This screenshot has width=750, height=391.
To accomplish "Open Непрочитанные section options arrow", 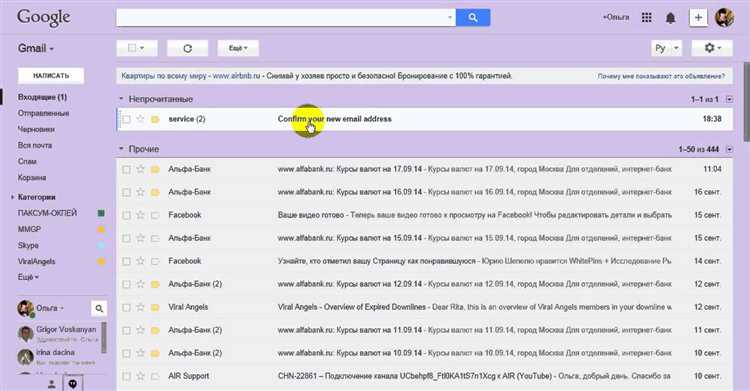I will (729, 99).
